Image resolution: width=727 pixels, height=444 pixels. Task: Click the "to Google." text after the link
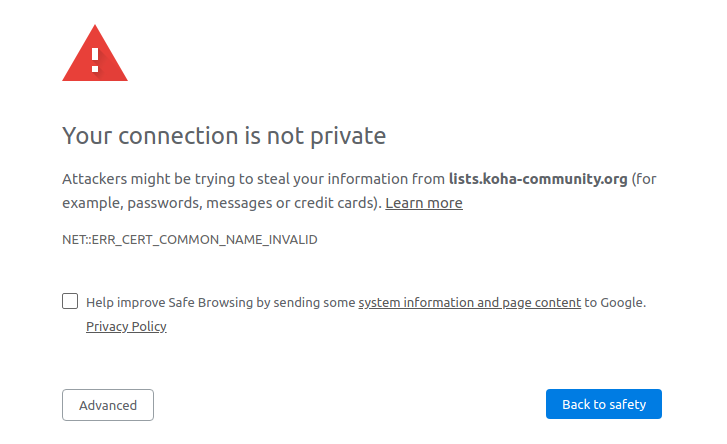tap(615, 302)
